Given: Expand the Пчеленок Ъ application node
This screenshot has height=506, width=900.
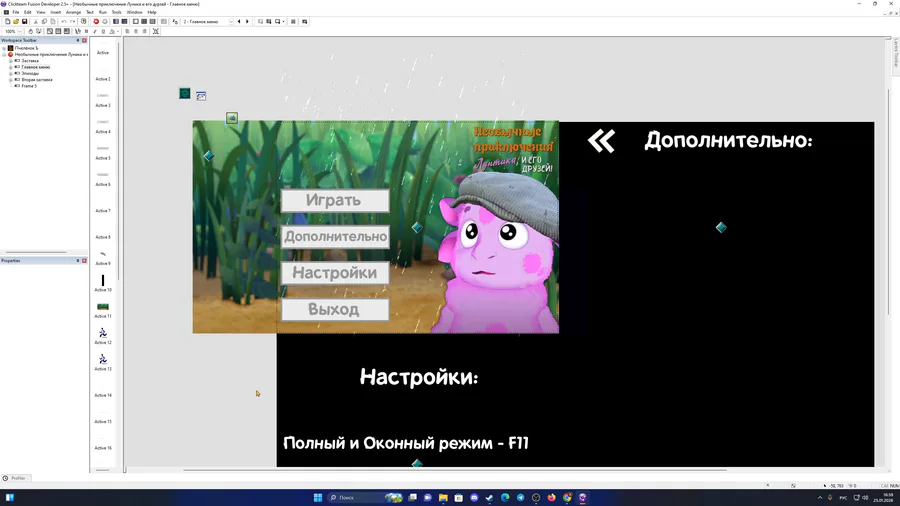Looking at the screenshot, I should tap(4, 48).
